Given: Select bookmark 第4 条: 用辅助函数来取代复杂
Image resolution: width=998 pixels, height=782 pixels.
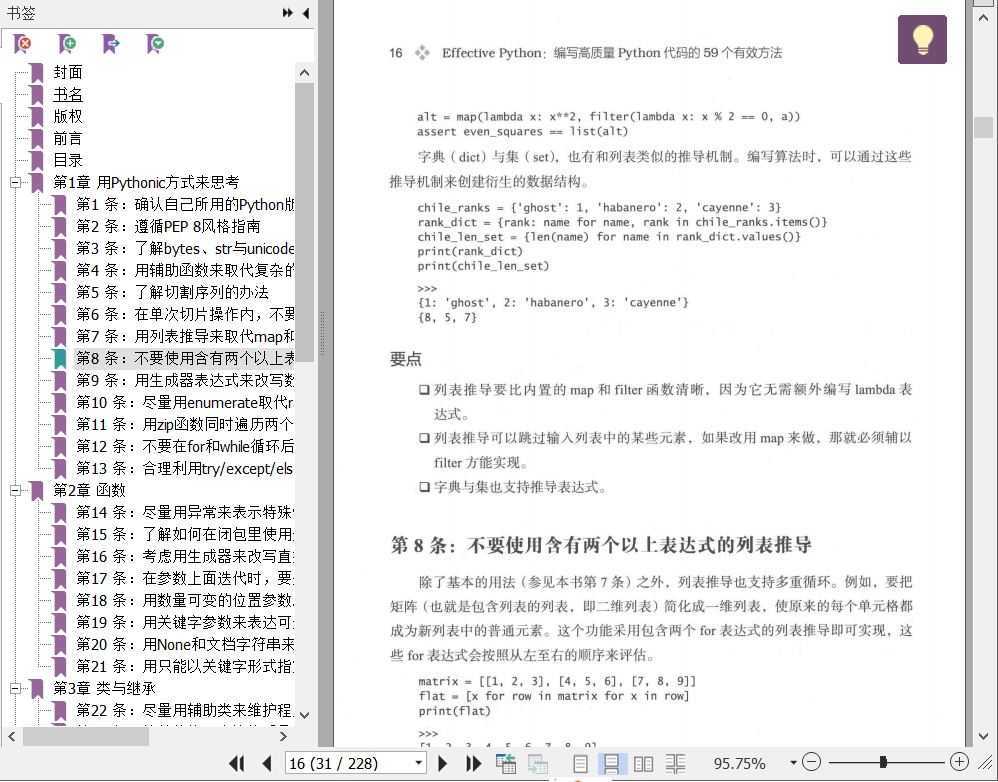Looking at the screenshot, I should [185, 270].
